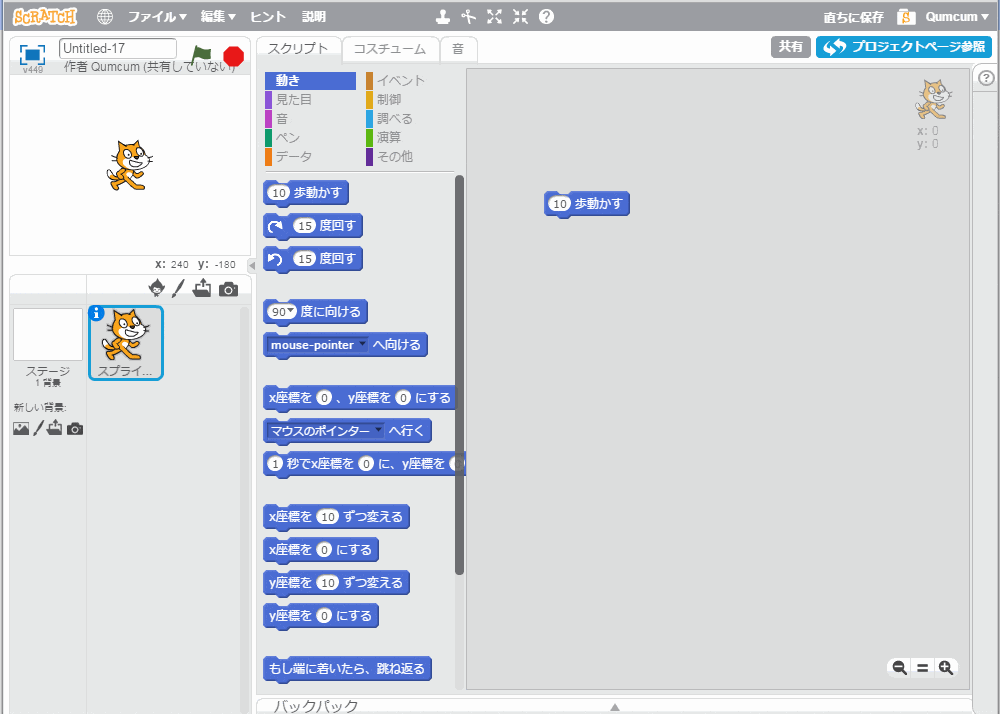The width and height of the screenshot is (1000, 714).
Task: Select the データ block category
Action: 310,156
